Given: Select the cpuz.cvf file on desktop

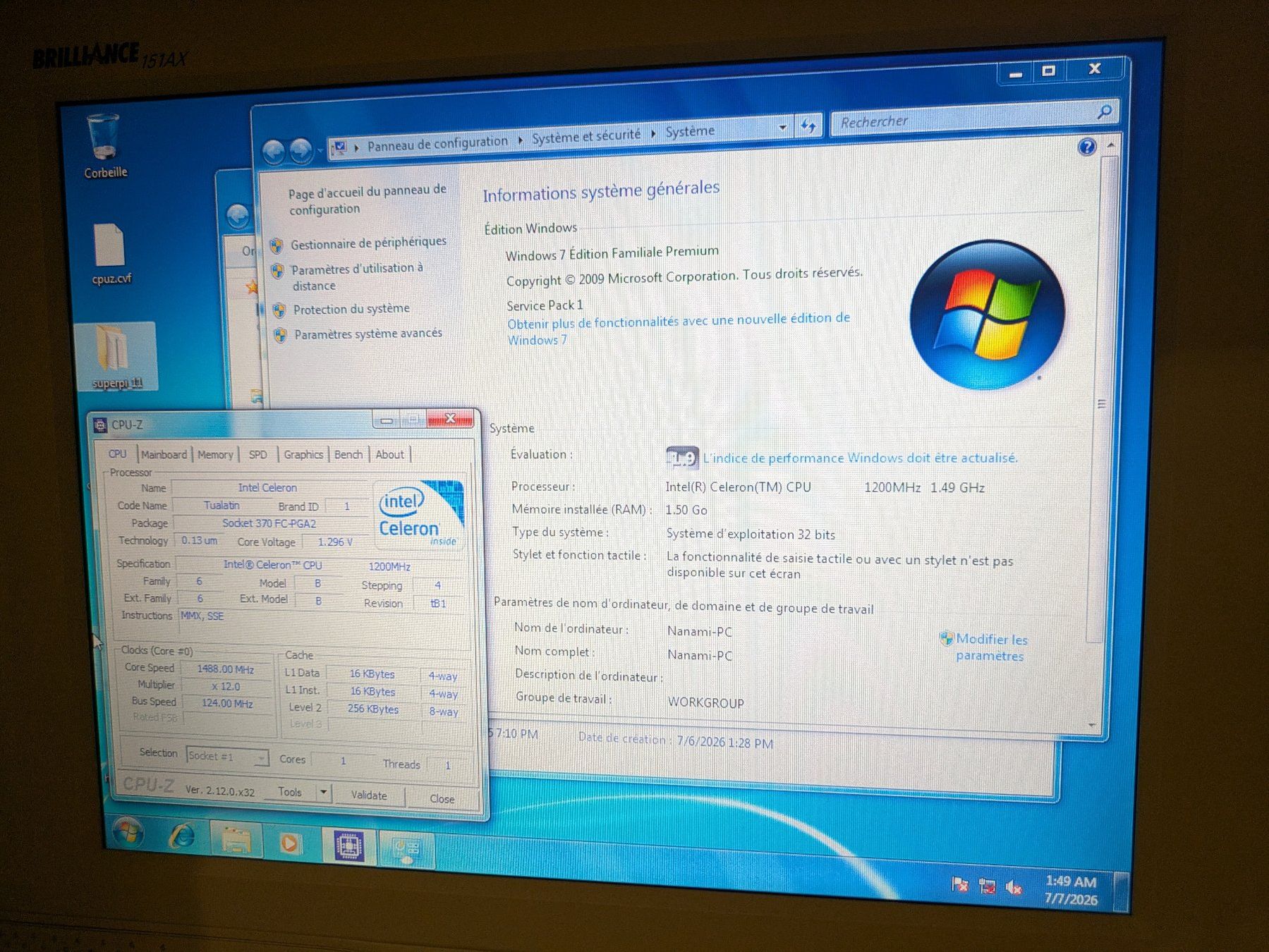Looking at the screenshot, I should tap(110, 253).
